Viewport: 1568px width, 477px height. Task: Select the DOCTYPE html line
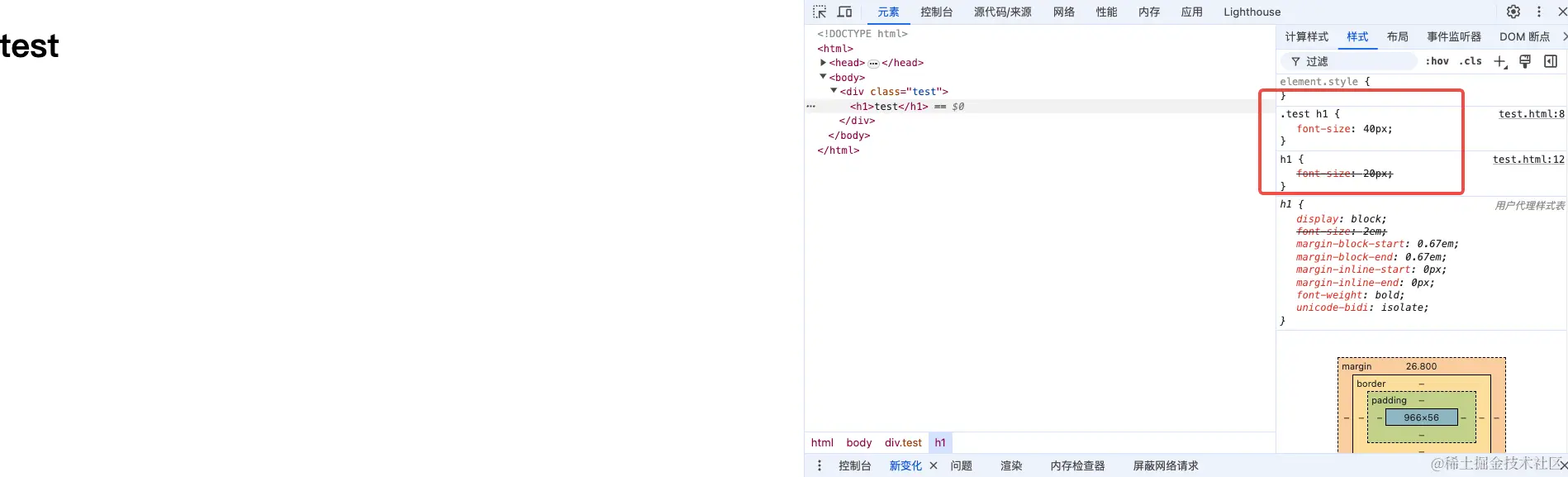pos(862,34)
